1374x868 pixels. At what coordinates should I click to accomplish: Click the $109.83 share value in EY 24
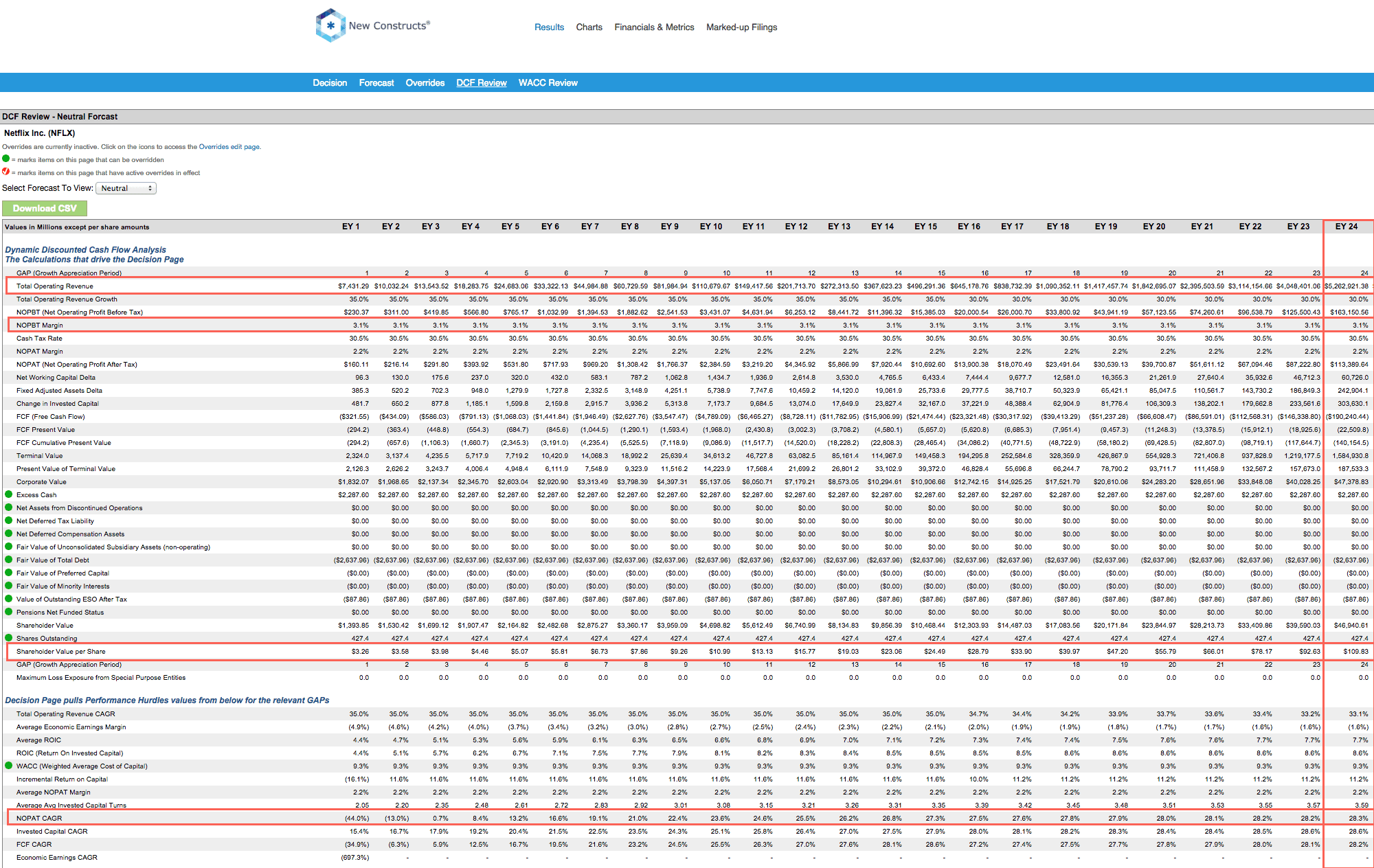[x=1356, y=651]
